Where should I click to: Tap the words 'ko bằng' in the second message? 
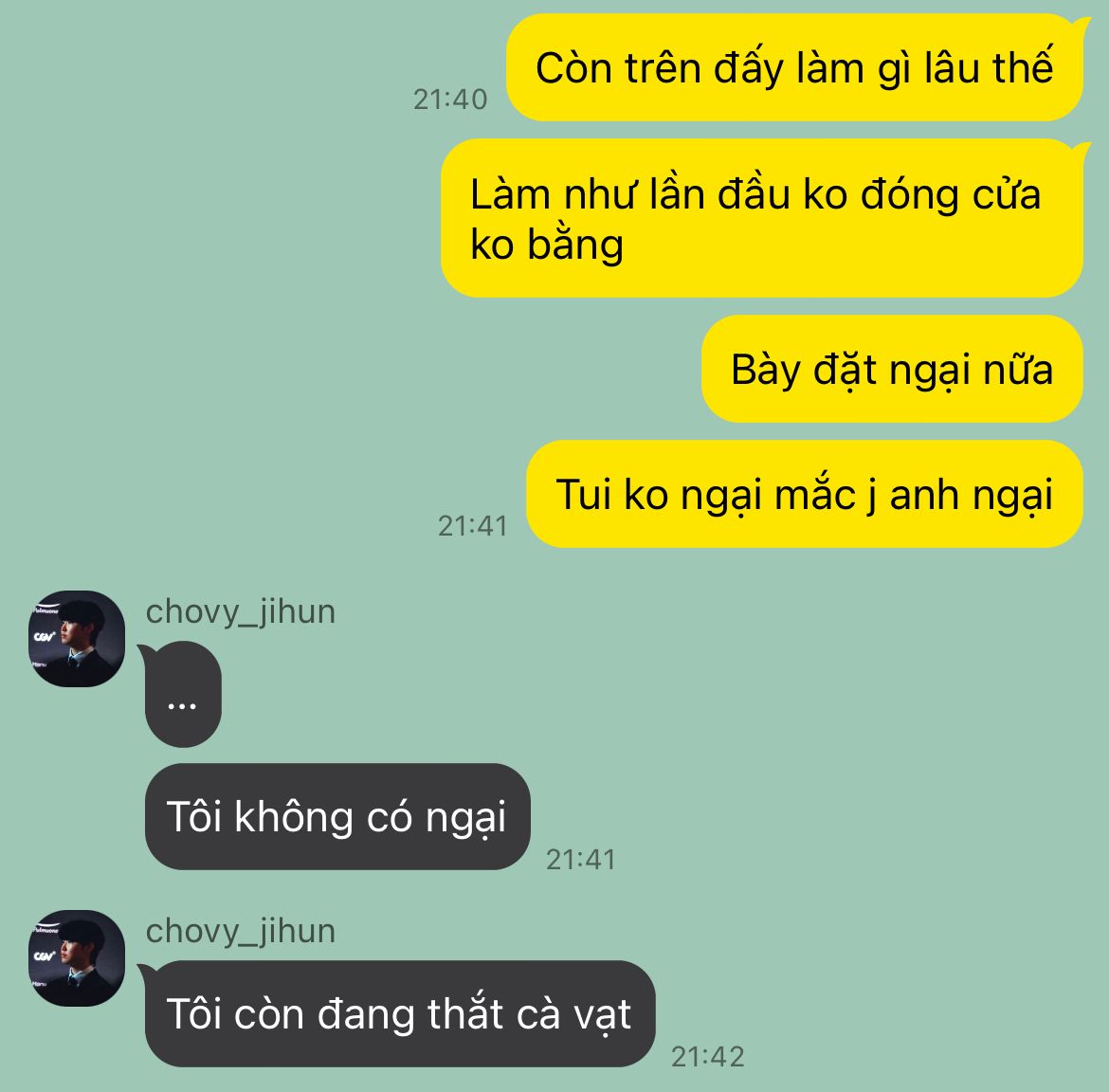pos(547,246)
